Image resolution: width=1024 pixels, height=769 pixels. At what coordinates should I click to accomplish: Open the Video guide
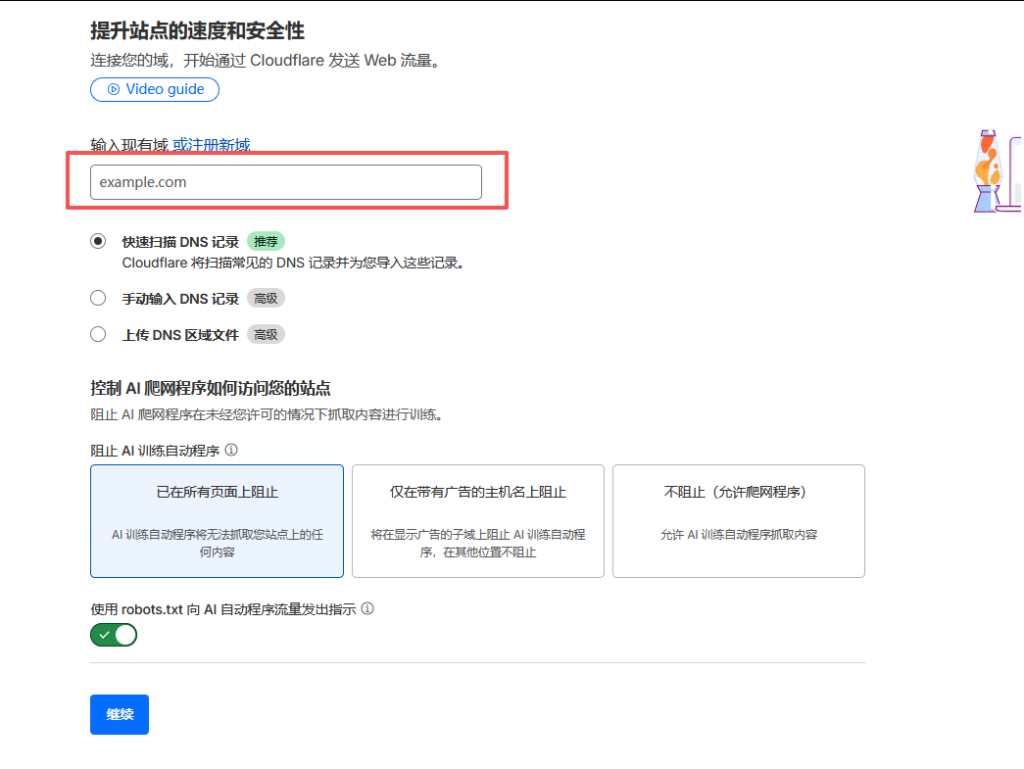155,90
